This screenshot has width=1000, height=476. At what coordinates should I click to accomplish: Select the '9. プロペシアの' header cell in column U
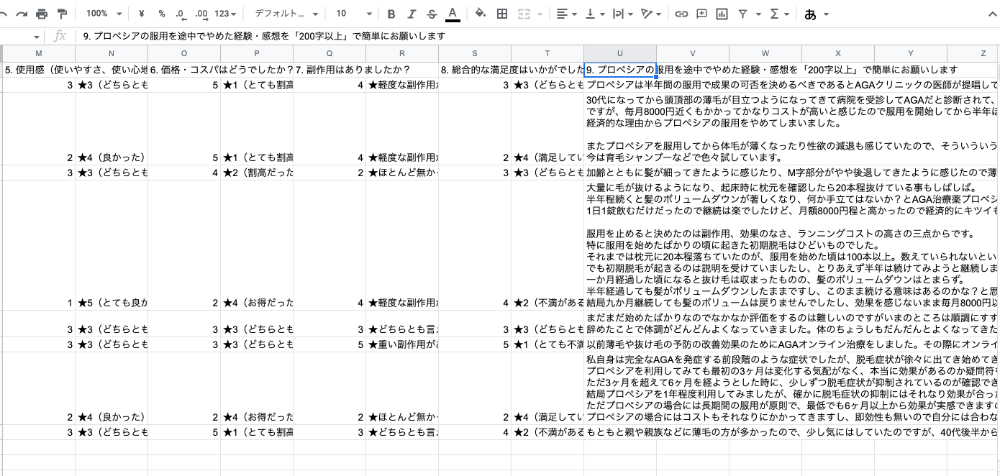[x=621, y=70]
